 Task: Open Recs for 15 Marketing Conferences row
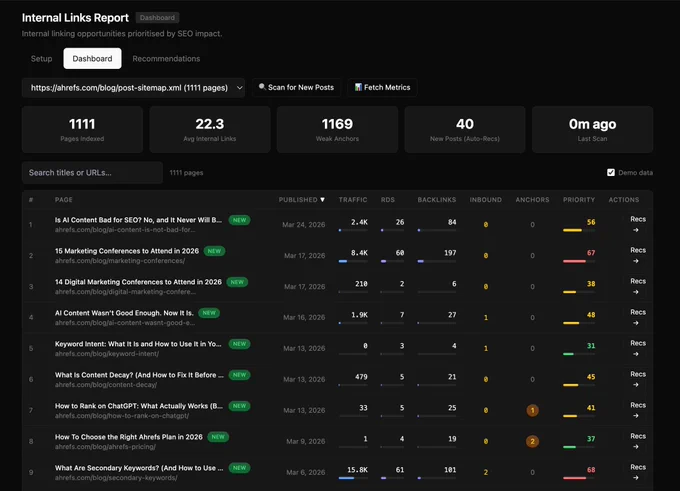(638, 255)
